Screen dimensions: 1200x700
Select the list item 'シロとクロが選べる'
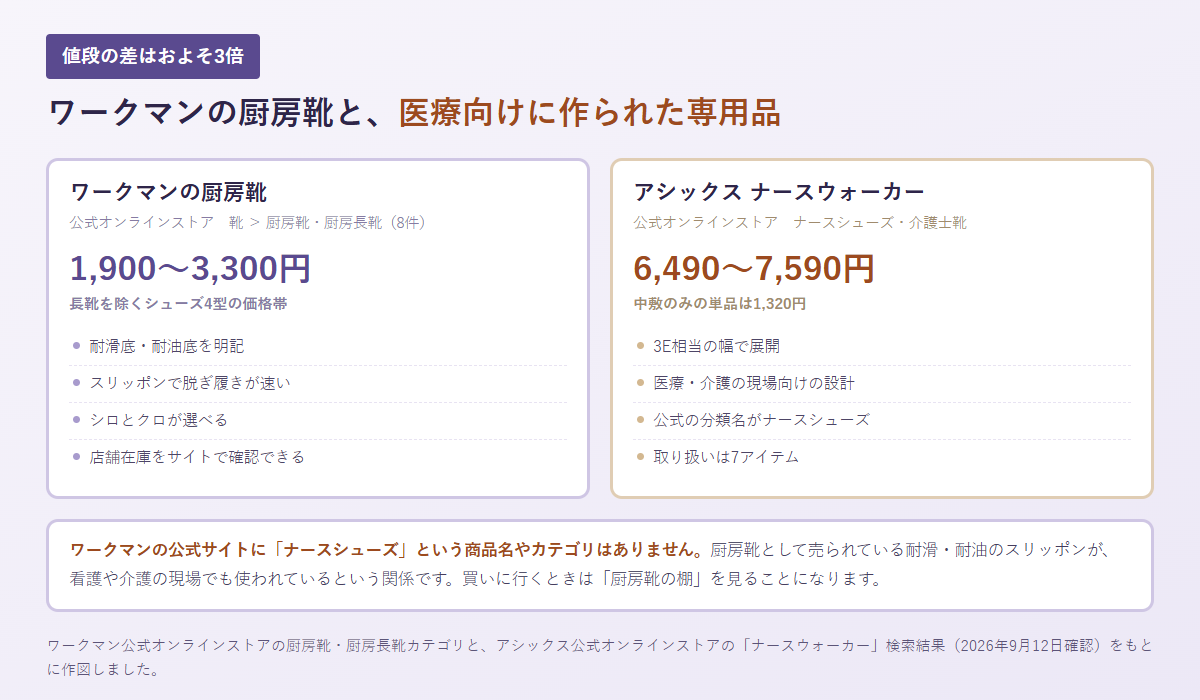[319, 420]
